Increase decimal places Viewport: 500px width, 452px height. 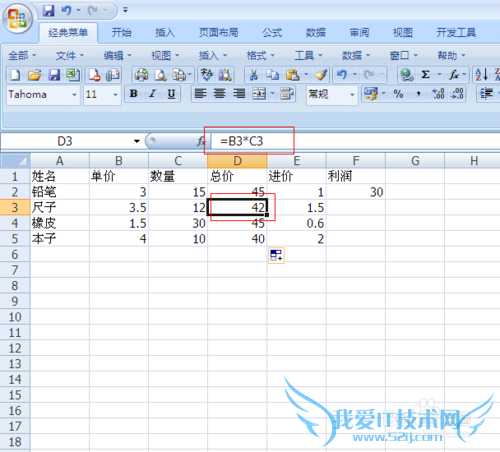point(438,94)
